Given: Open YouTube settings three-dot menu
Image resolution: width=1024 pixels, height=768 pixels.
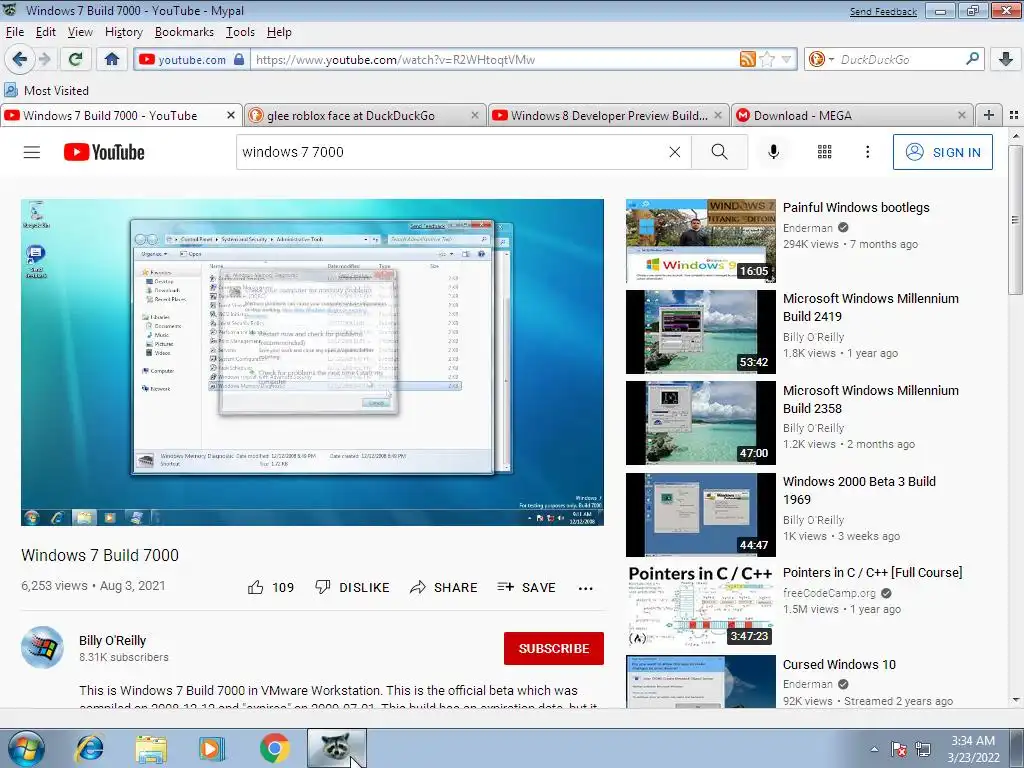Looking at the screenshot, I should point(867,152).
